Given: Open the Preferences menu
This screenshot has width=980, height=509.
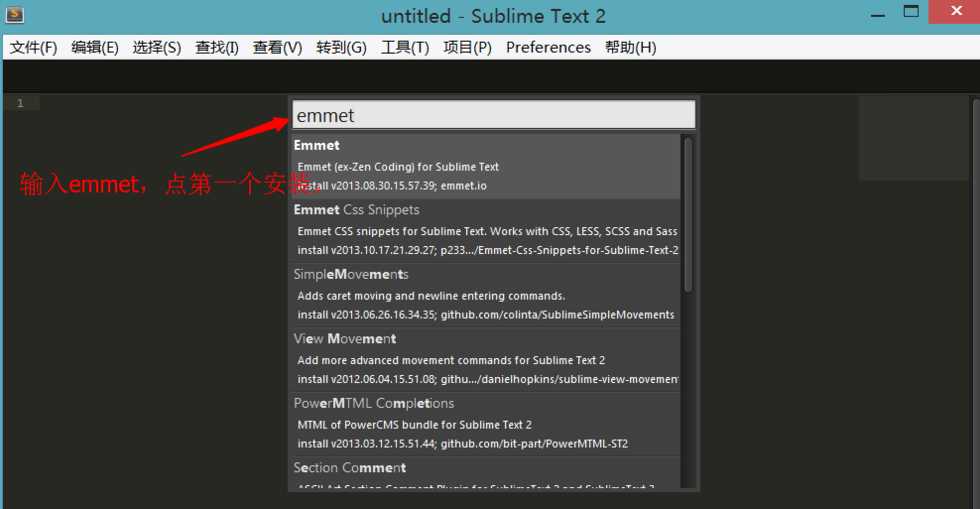Looking at the screenshot, I should point(548,48).
